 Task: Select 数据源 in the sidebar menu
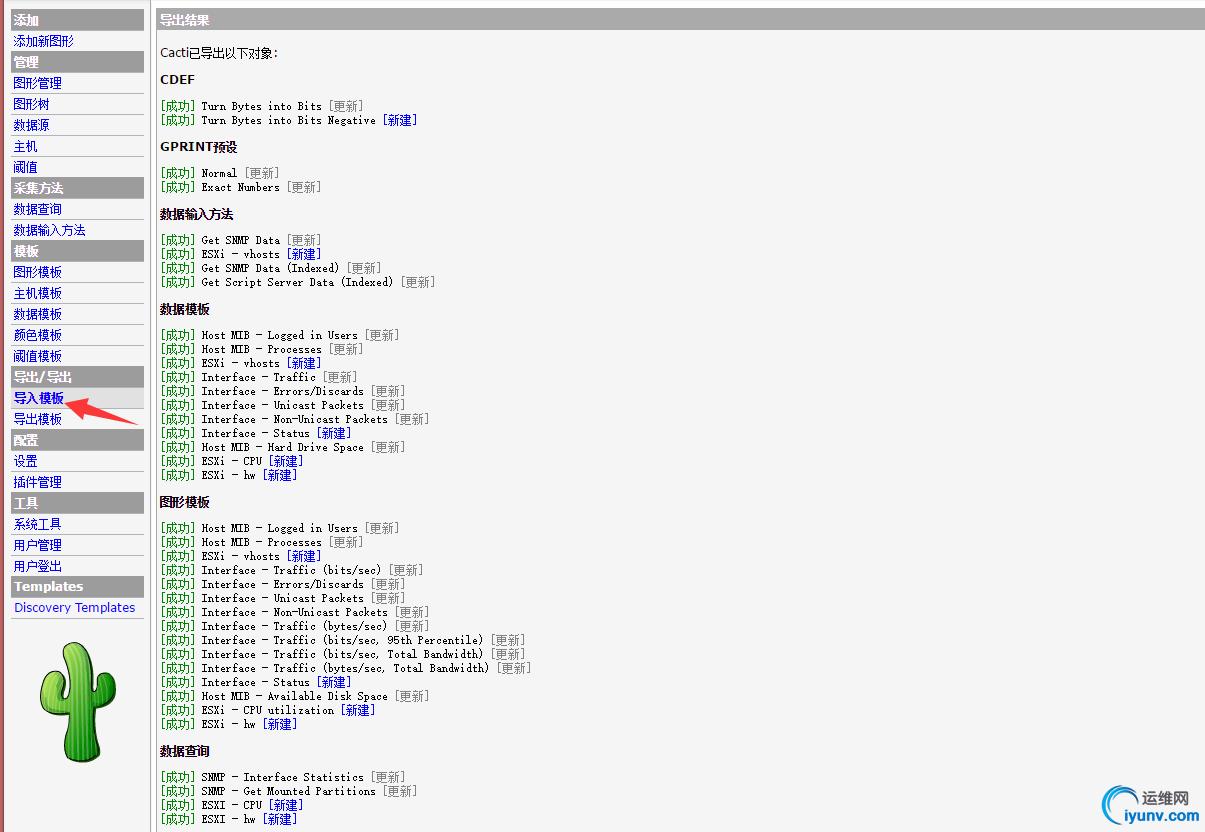(x=31, y=125)
